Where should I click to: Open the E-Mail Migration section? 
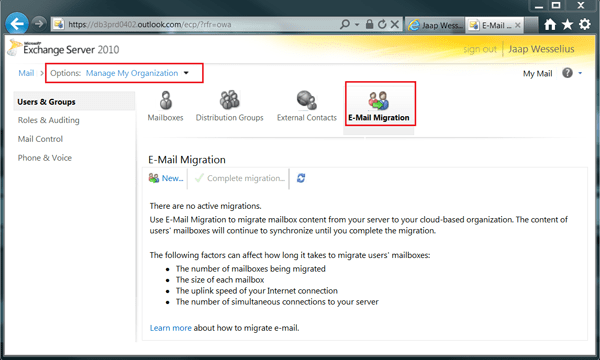379,106
